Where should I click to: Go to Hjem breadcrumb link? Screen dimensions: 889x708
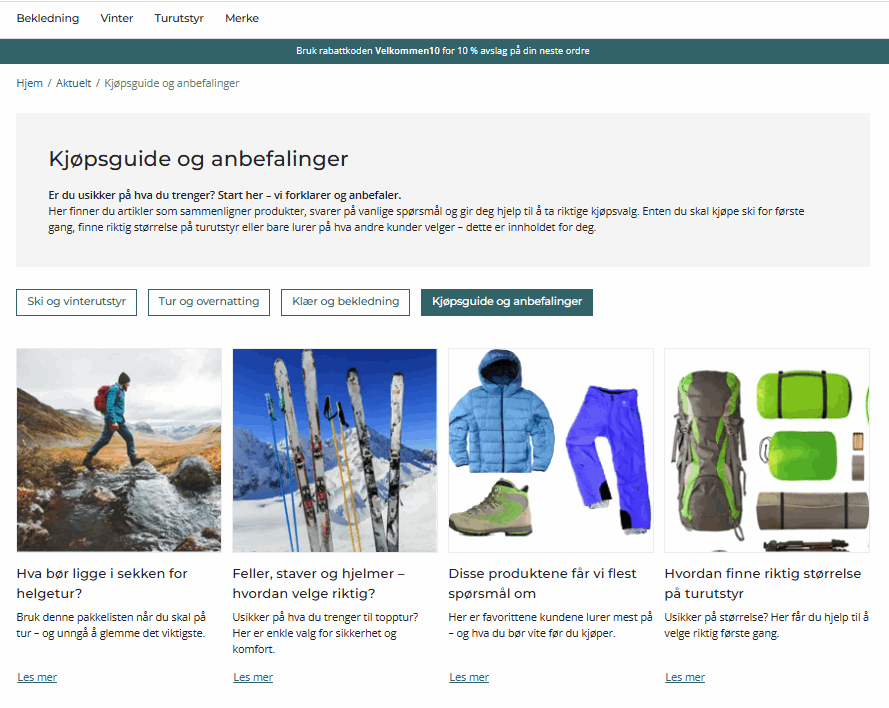(29, 83)
